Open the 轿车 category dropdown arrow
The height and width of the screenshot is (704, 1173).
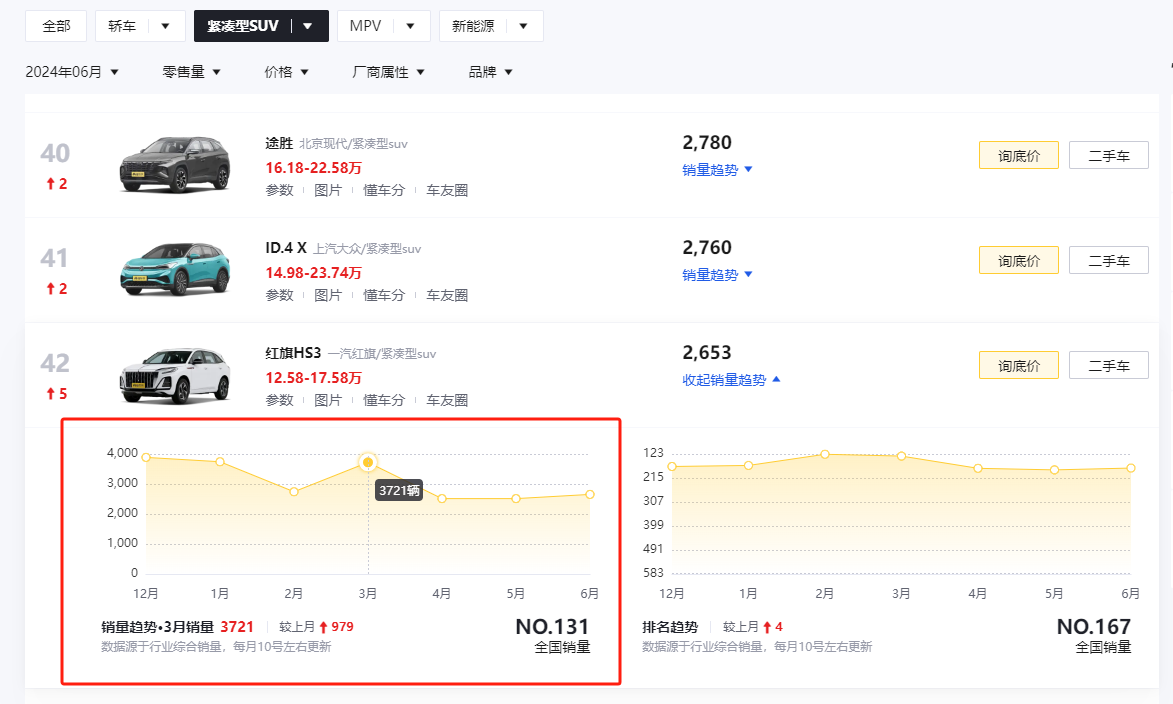(x=165, y=26)
